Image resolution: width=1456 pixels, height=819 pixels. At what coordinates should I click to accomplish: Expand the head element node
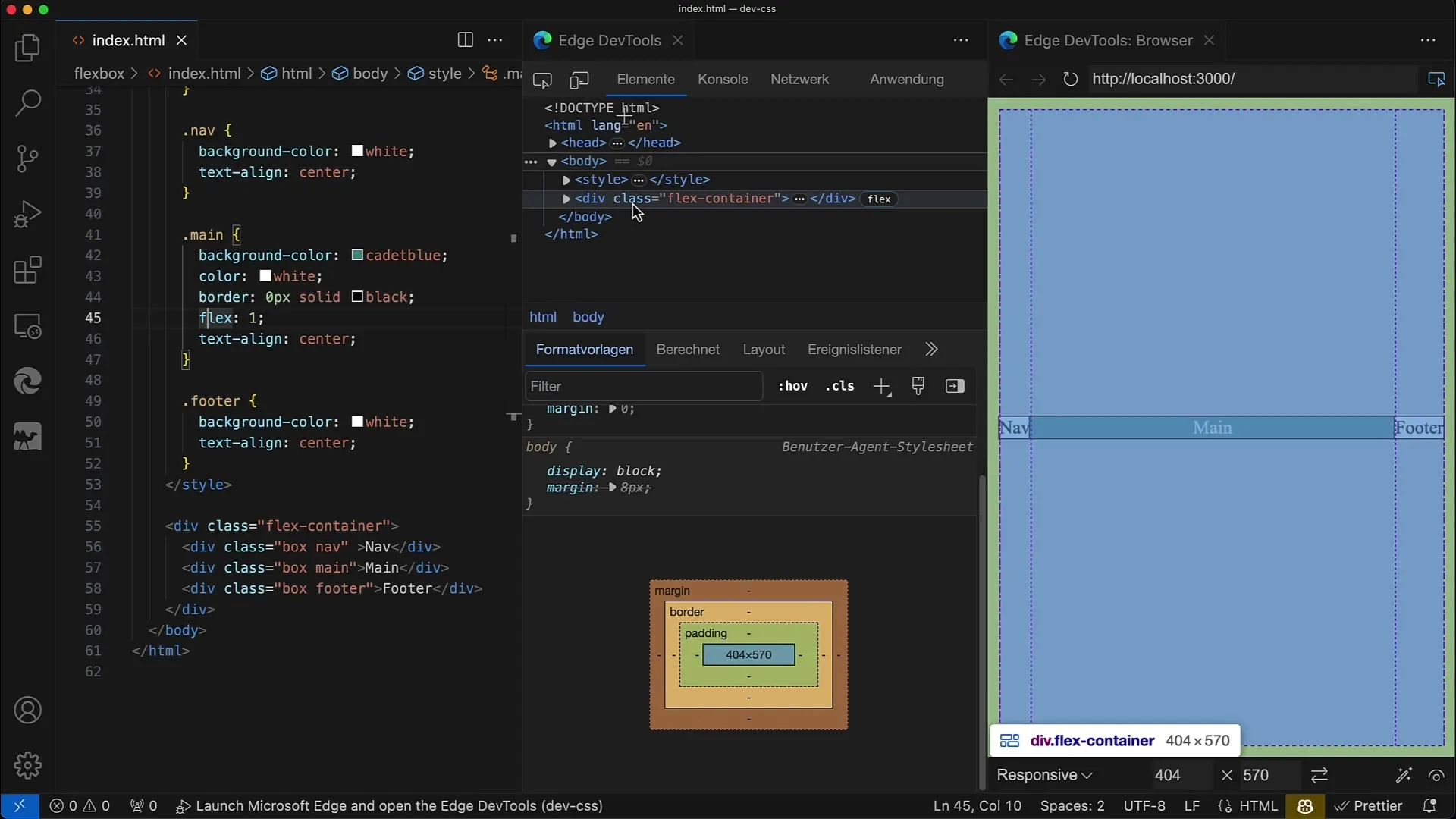click(x=553, y=143)
